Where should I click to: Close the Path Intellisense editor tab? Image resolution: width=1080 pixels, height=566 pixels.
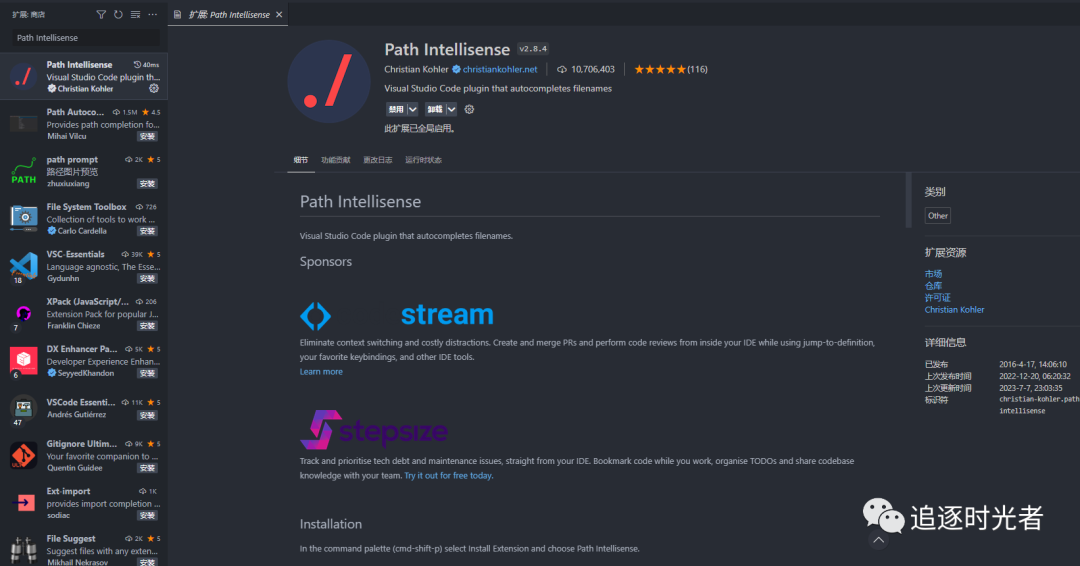coord(279,14)
